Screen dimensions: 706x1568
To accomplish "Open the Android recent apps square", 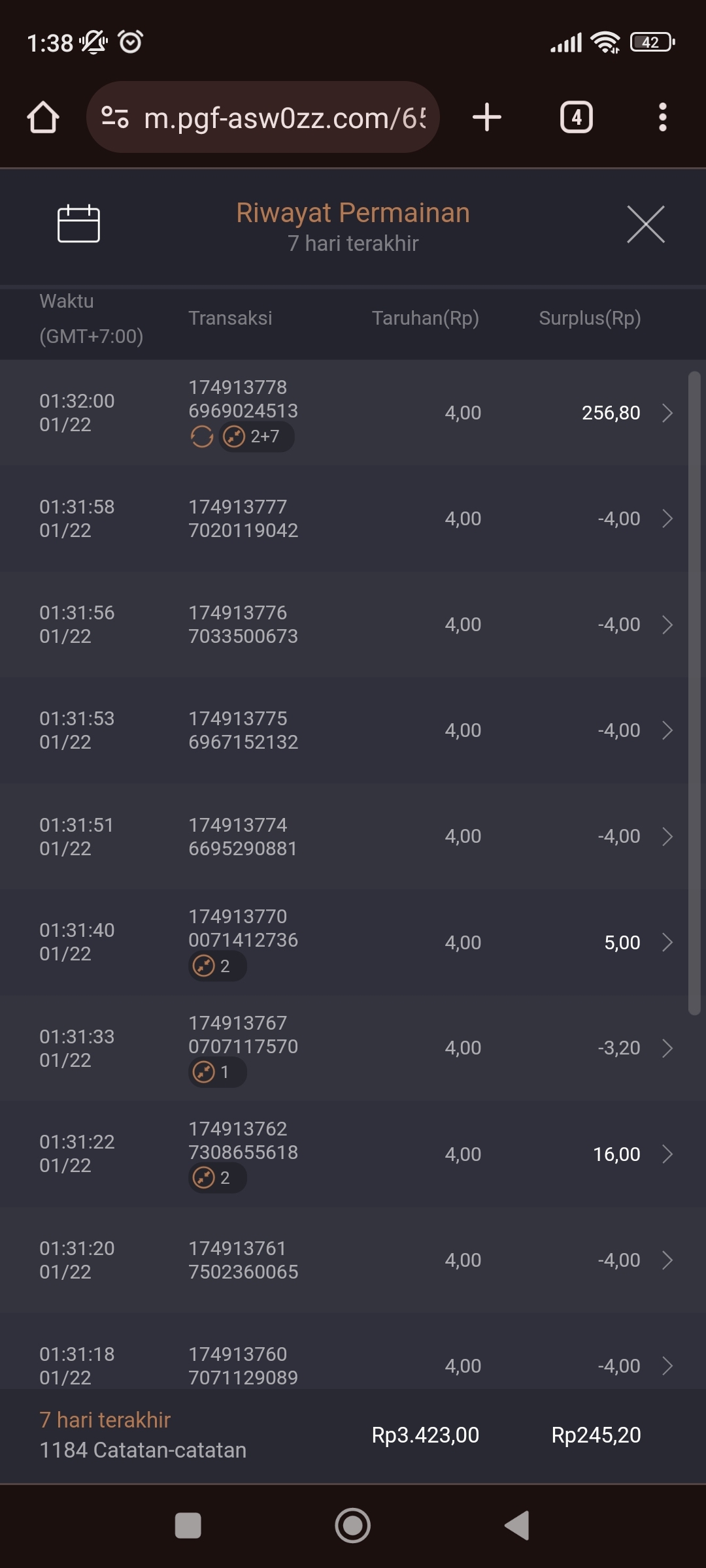I will point(188,1526).
